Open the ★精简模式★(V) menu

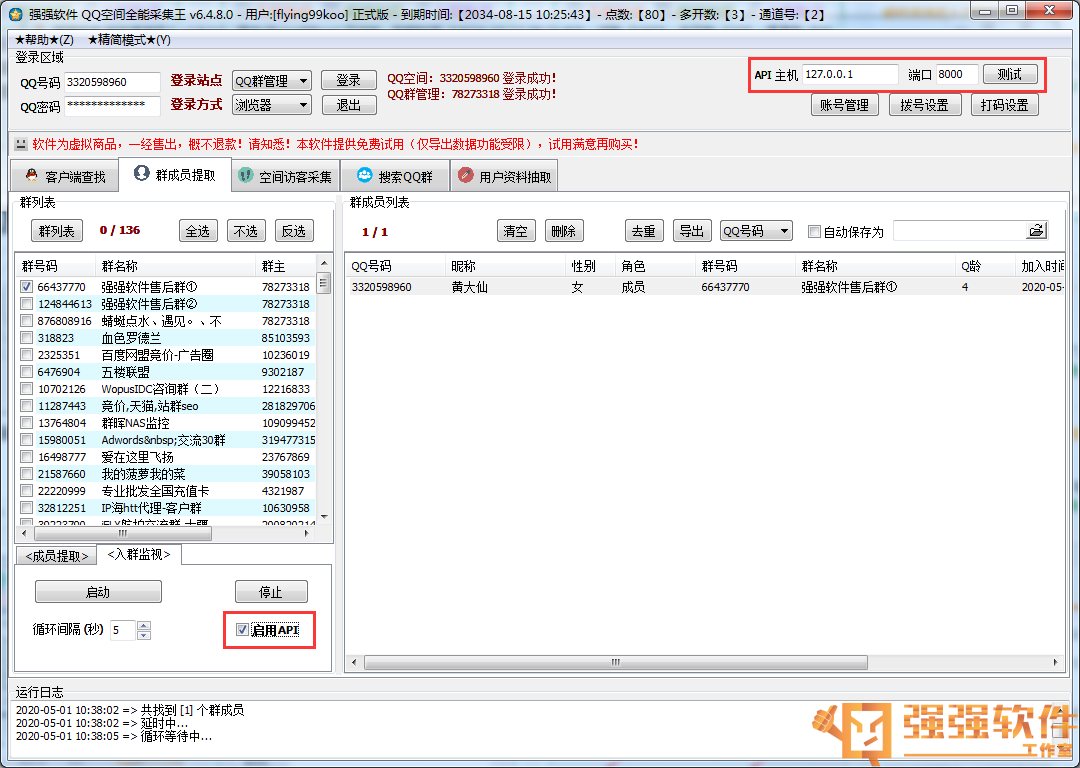[129, 40]
